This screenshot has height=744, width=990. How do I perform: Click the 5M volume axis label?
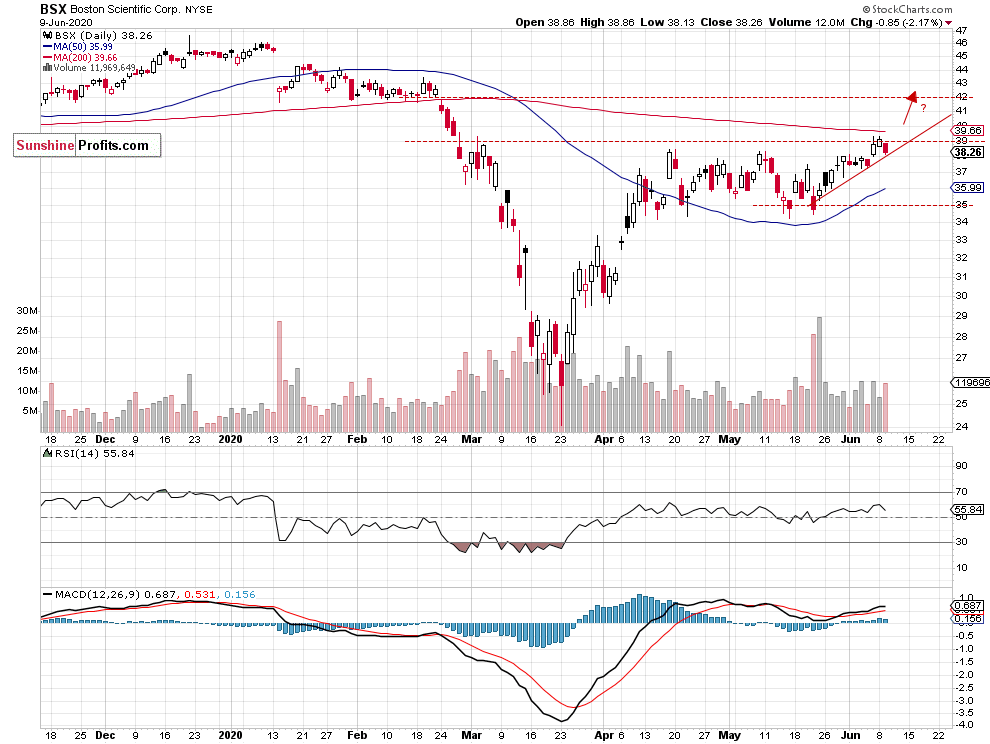(x=30, y=411)
